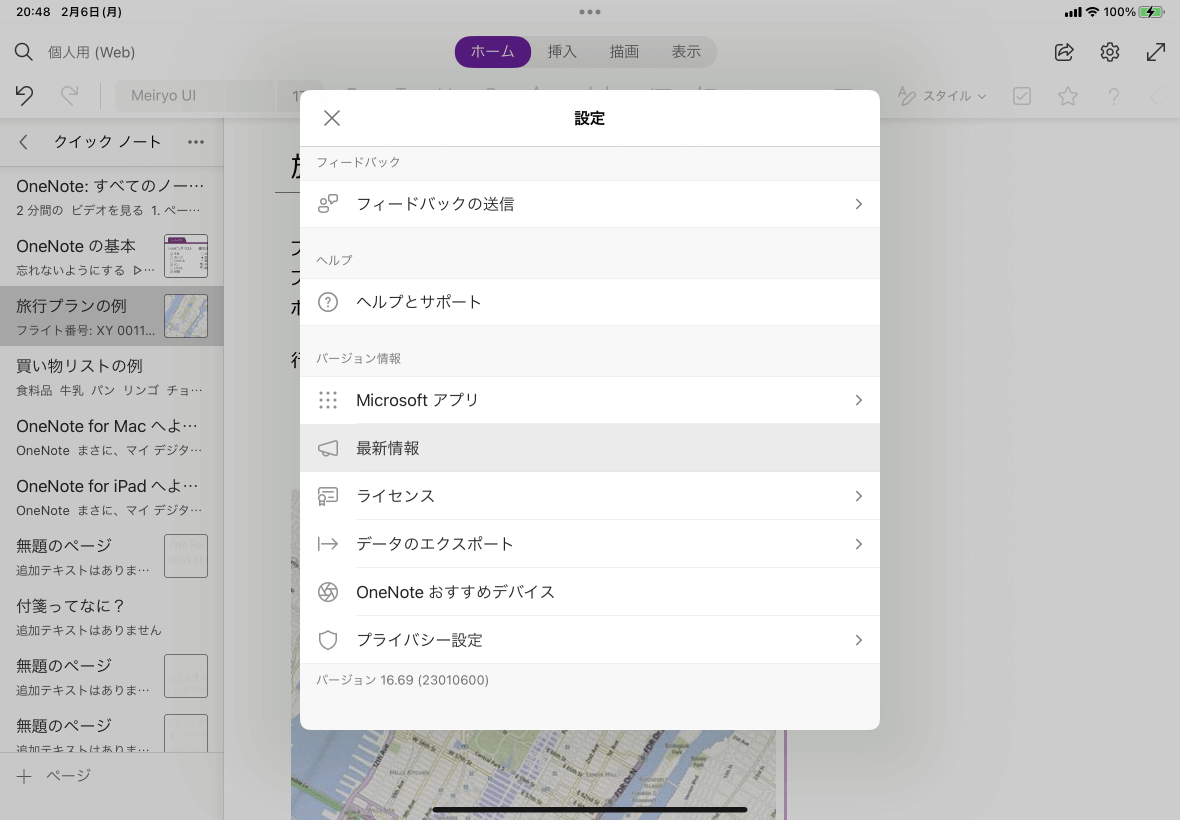Click the multitasking three dots at top
The height and width of the screenshot is (820, 1180).
[x=590, y=12]
